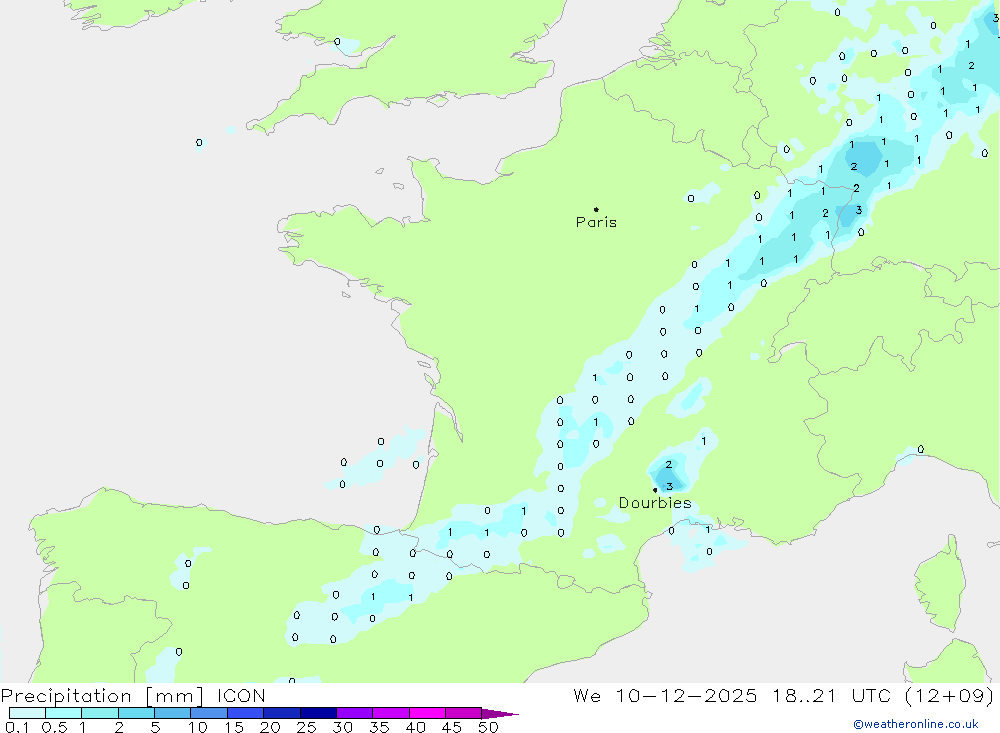Click the value '3' just above Dourbies
Viewport: 1000px width, 733px height.
(669, 486)
